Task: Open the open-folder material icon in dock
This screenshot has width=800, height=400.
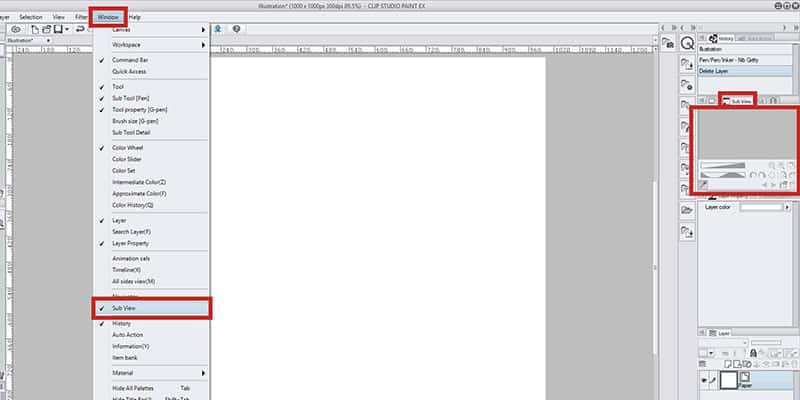Action: [687, 210]
